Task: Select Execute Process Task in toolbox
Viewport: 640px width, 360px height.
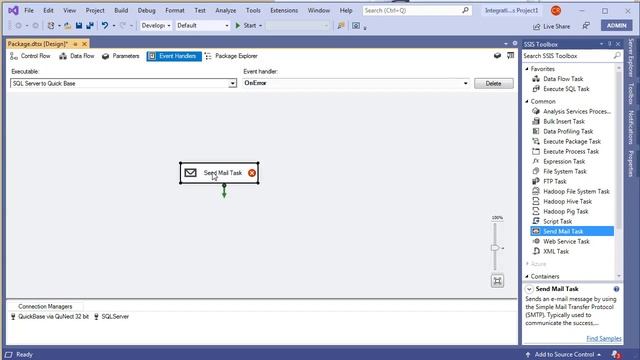Action: (x=571, y=151)
